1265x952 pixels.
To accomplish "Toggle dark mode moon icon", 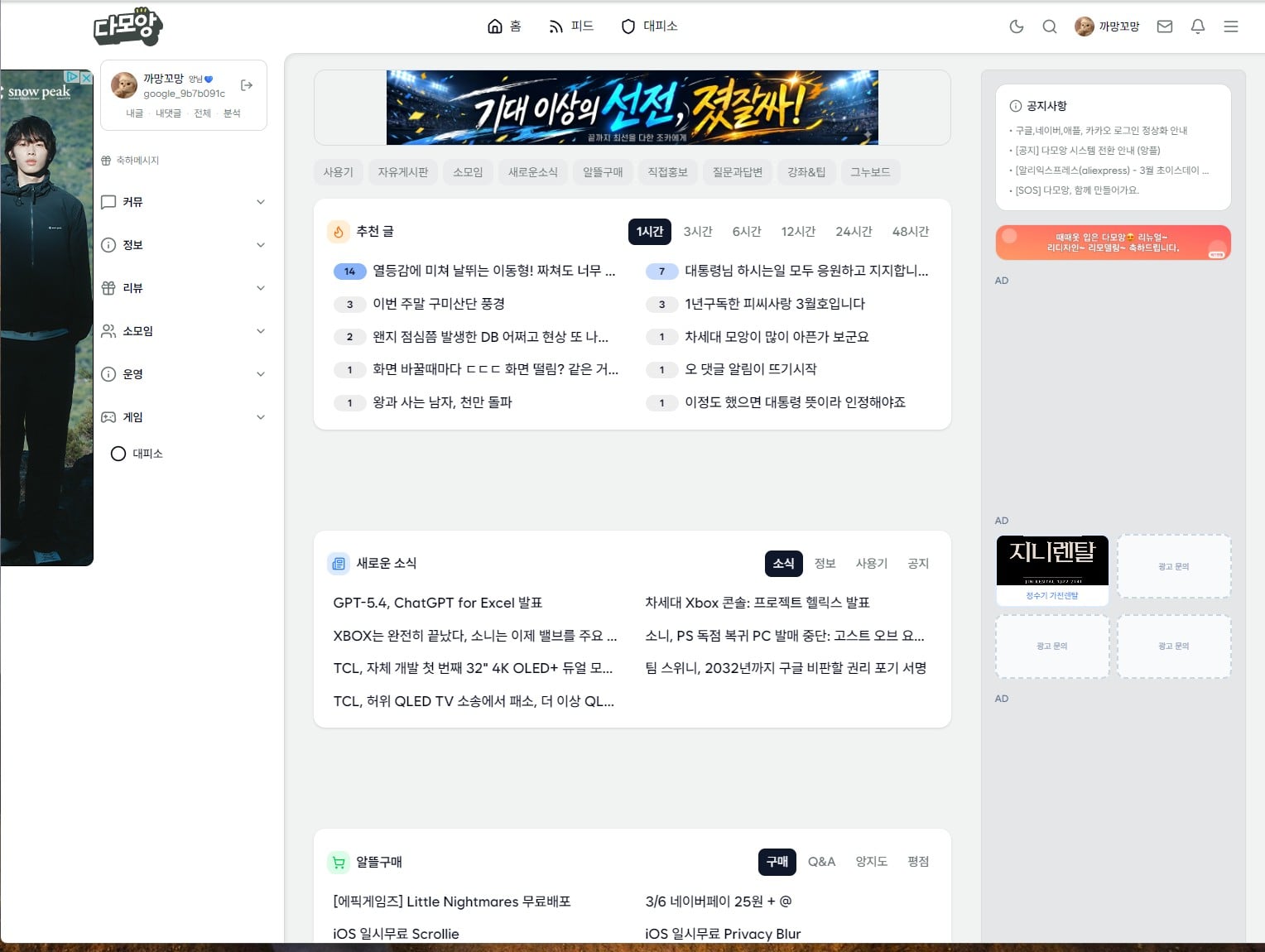I will [x=1017, y=26].
